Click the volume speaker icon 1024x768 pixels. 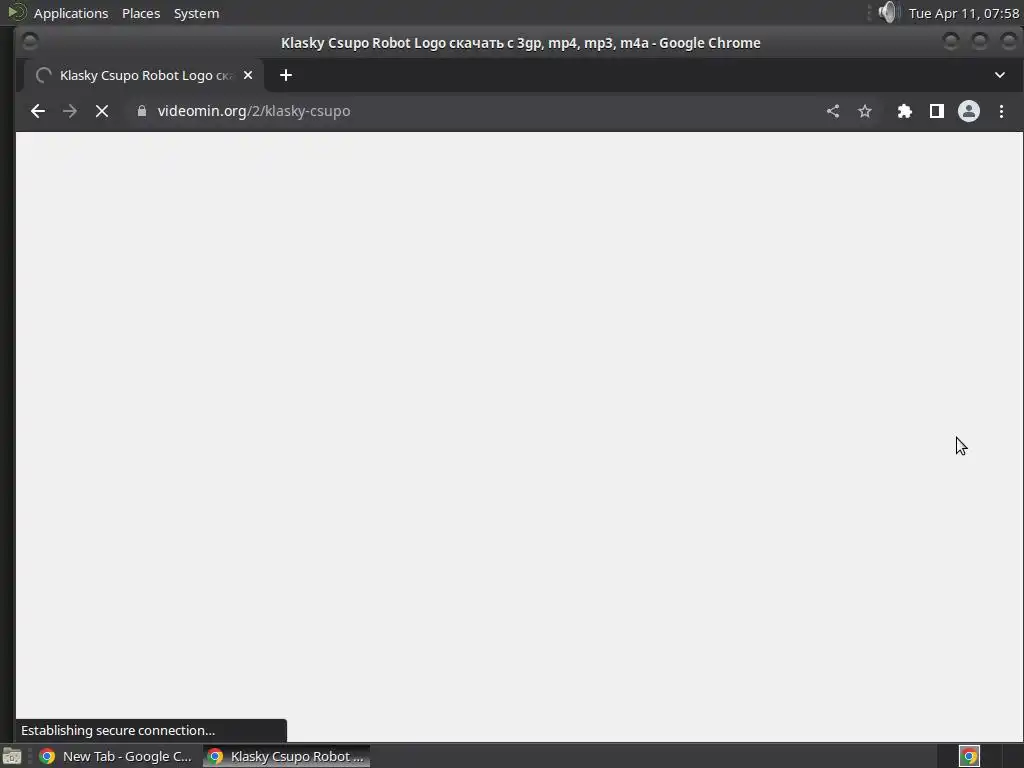[x=888, y=12]
